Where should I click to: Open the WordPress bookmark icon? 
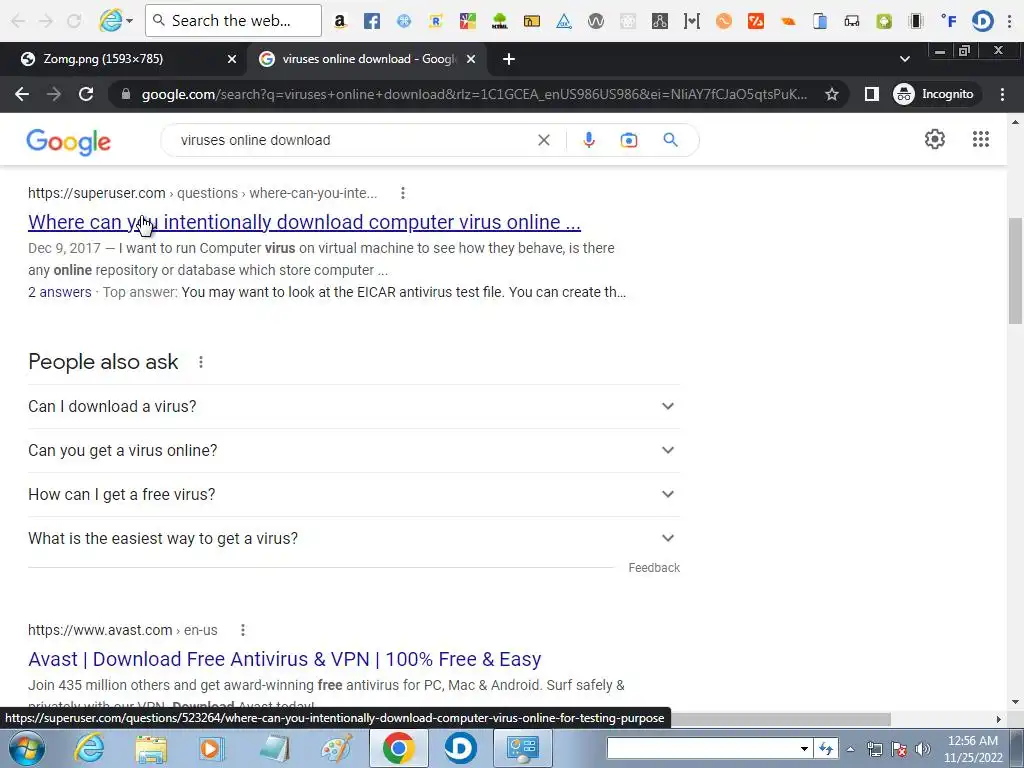pyautogui.click(x=596, y=21)
